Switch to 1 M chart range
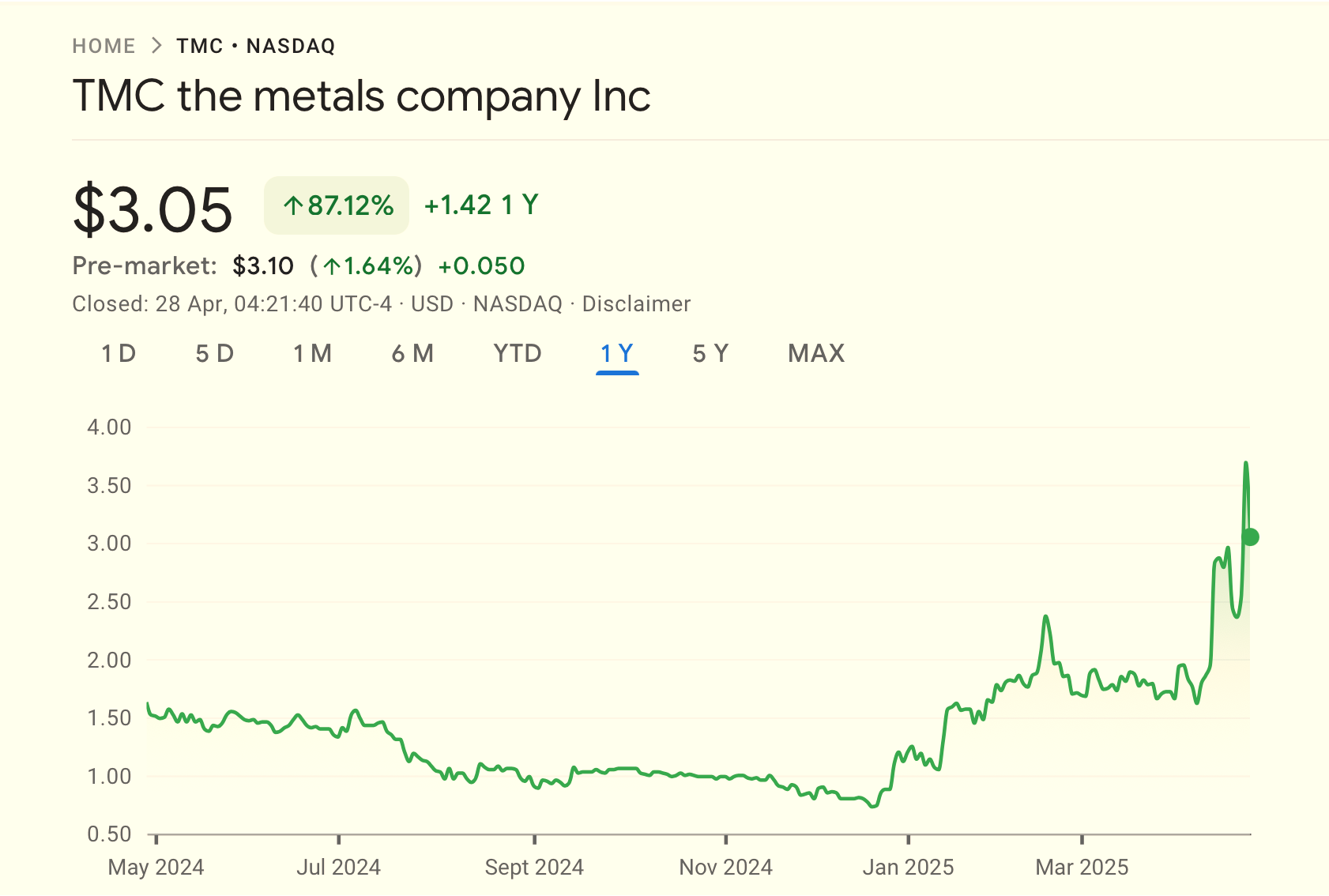 pos(313,353)
